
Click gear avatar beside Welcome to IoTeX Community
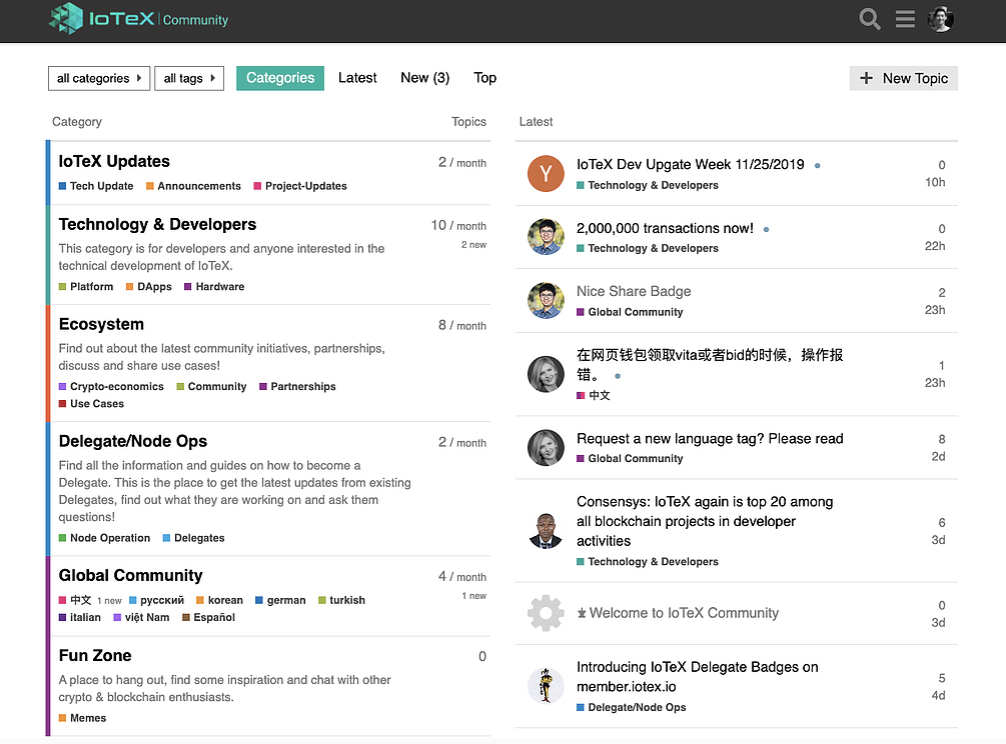click(545, 613)
